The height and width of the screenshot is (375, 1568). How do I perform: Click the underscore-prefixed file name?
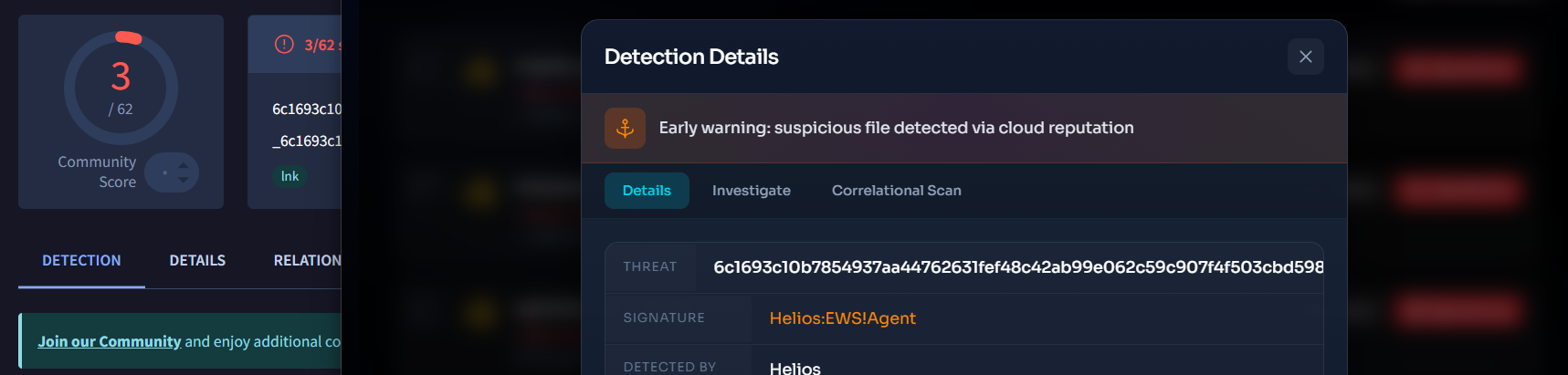point(307,141)
